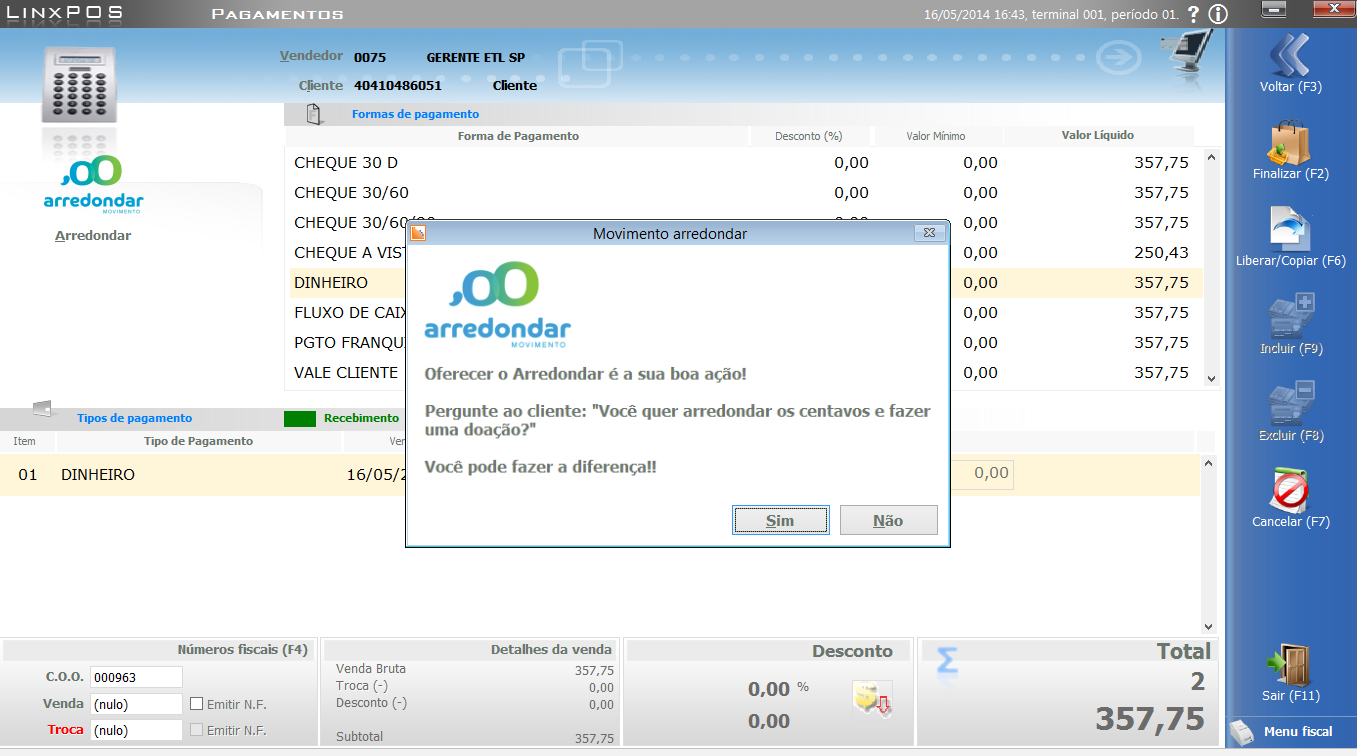Click the C.O.O. field 000963
The height and width of the screenshot is (756, 1357).
pos(136,677)
